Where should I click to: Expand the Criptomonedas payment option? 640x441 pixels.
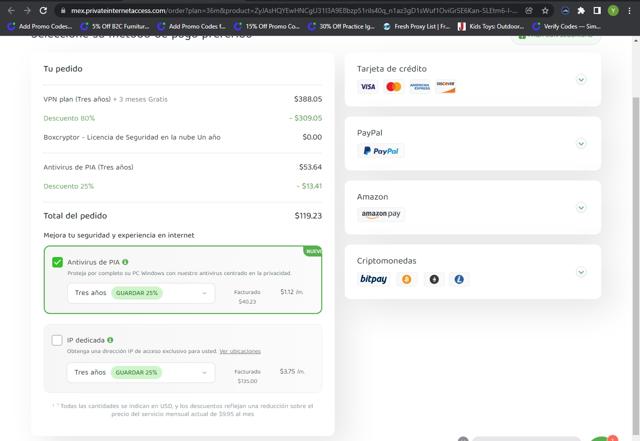[581, 272]
